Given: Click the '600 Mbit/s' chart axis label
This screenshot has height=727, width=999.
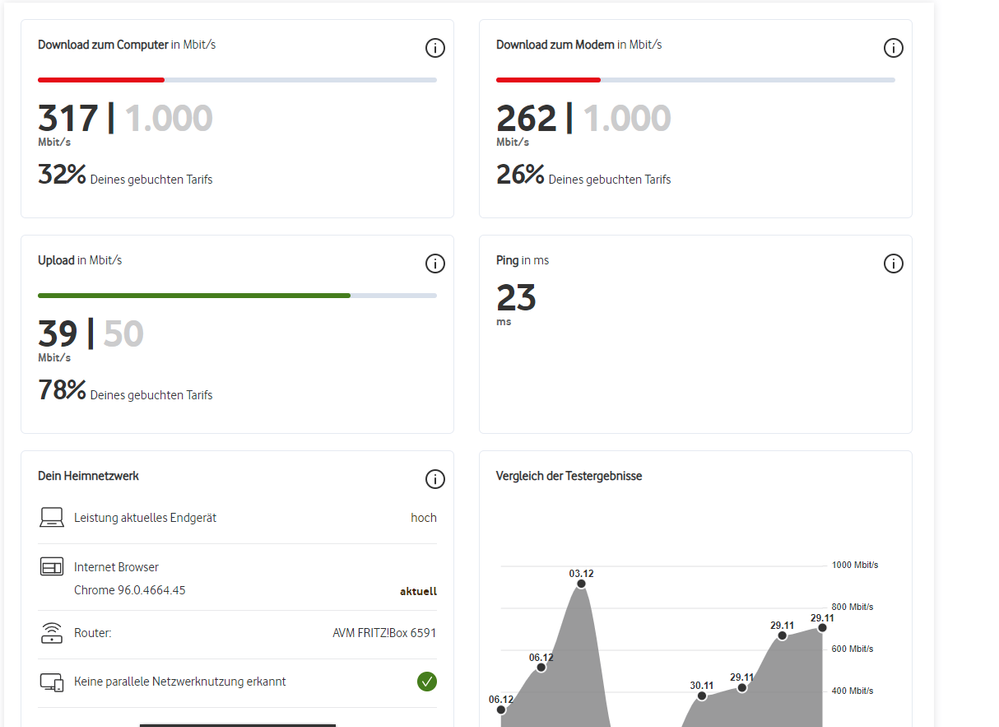Looking at the screenshot, I should (852, 649).
